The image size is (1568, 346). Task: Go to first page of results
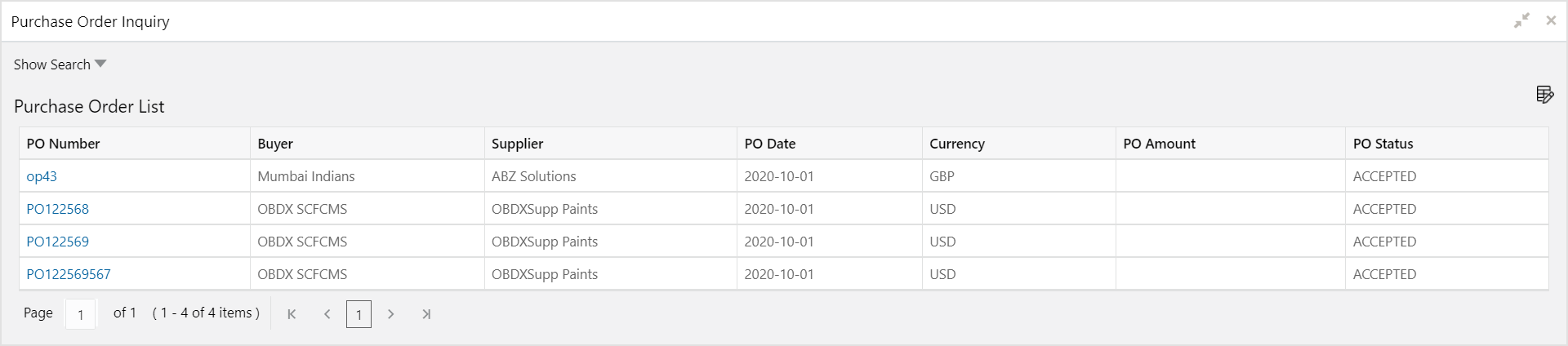[292, 314]
